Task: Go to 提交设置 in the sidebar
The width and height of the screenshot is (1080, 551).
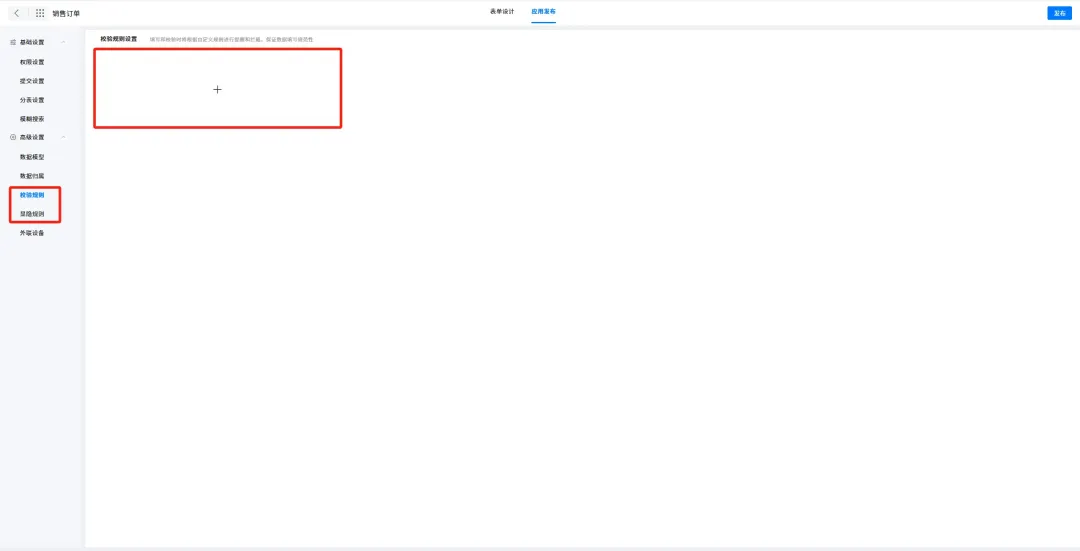Action: pos(32,81)
